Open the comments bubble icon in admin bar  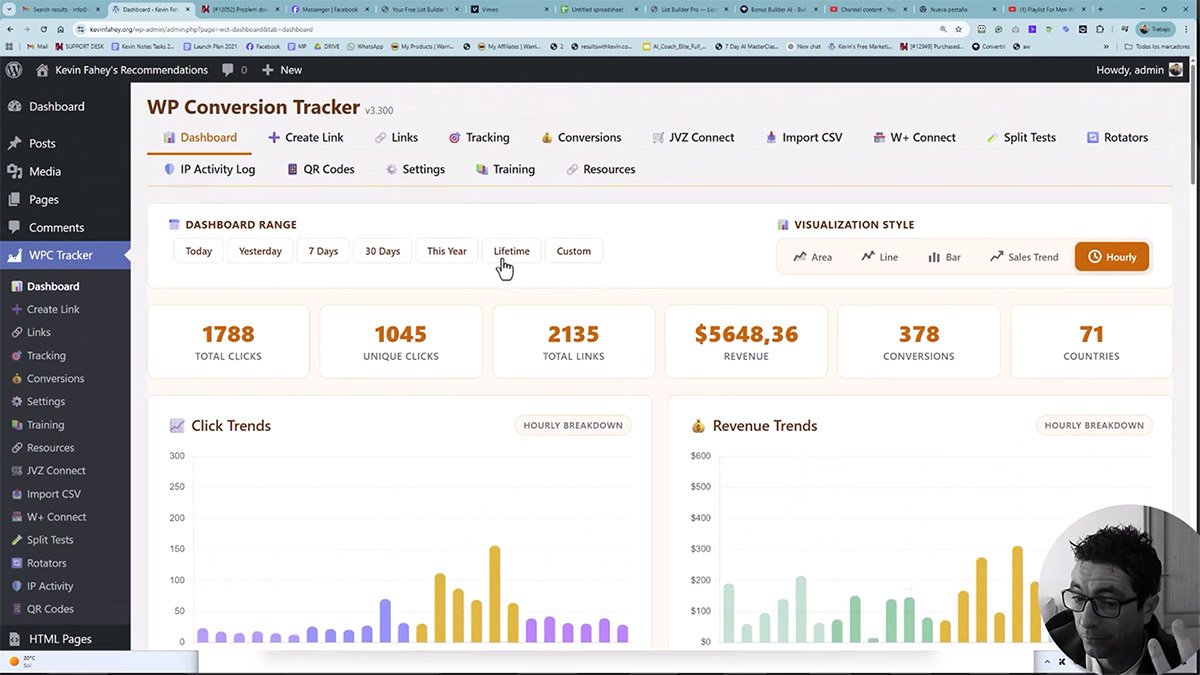point(229,70)
